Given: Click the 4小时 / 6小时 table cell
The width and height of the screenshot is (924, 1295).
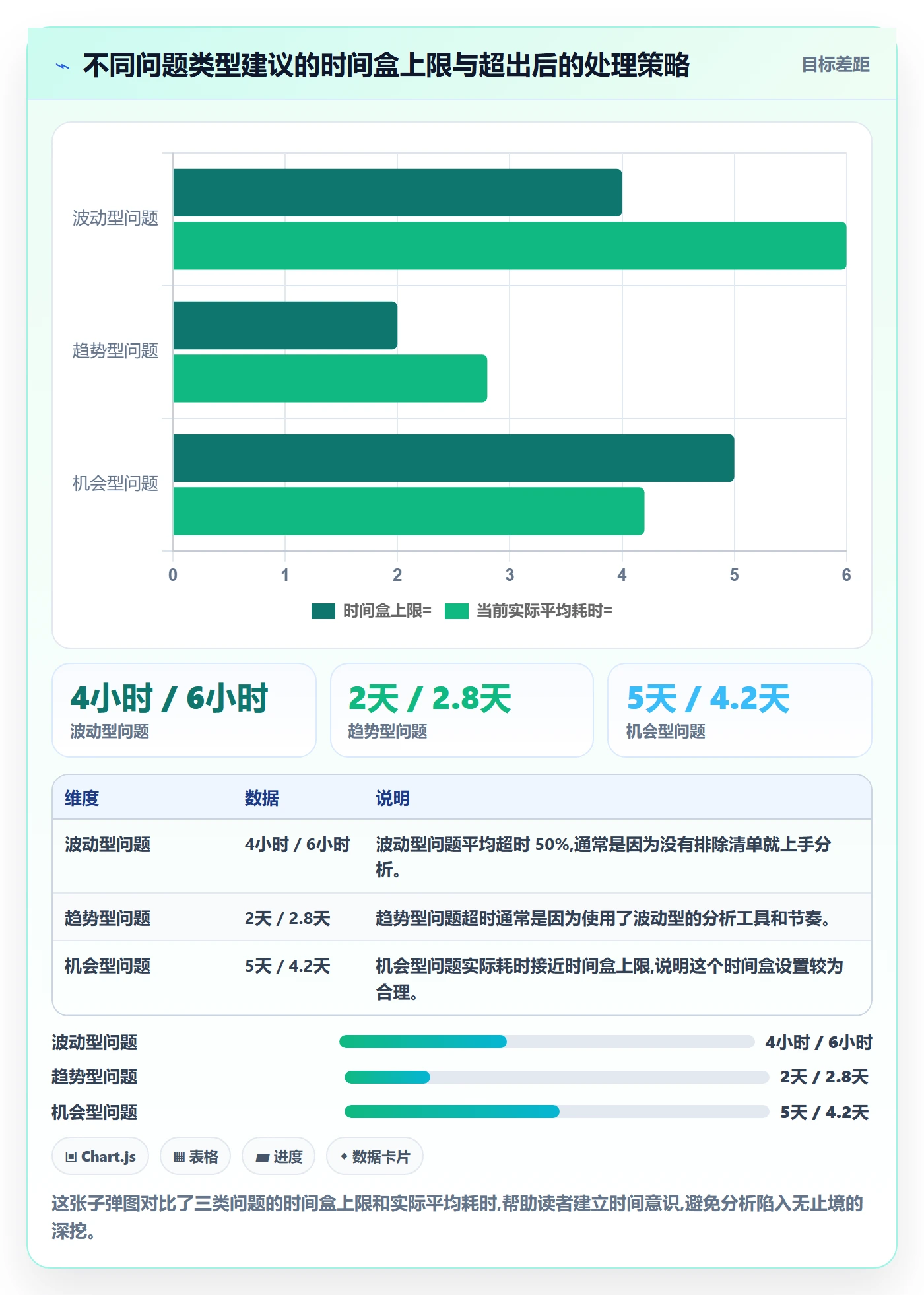Looking at the screenshot, I should click(x=298, y=844).
